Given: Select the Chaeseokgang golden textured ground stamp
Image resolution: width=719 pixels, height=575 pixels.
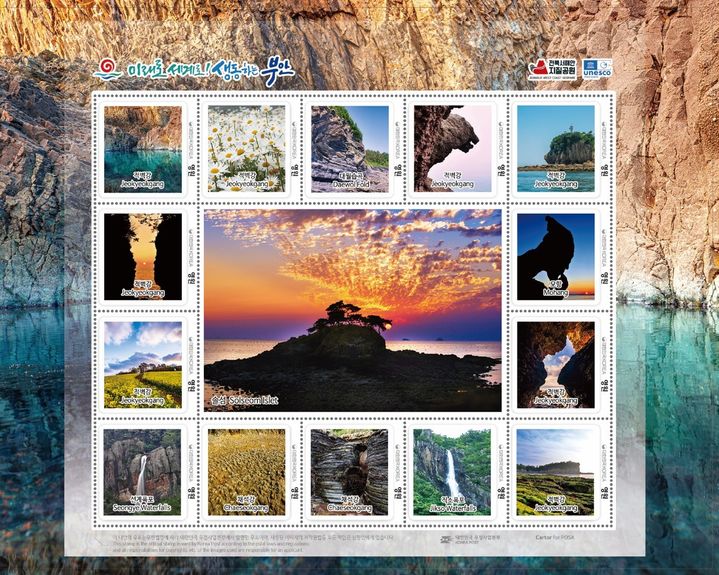Looking at the screenshot, I should (247, 472).
